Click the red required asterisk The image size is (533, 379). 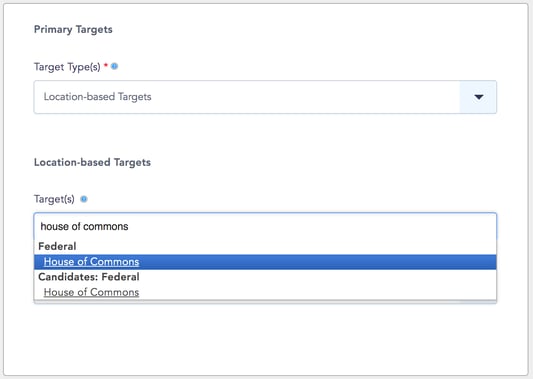[x=106, y=65]
